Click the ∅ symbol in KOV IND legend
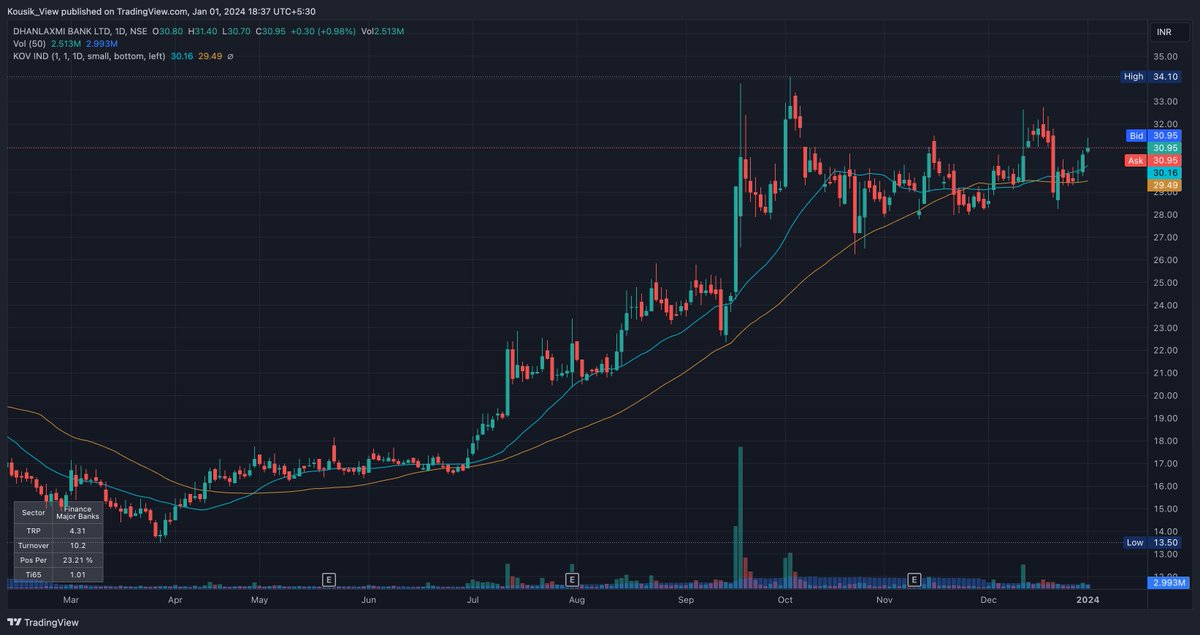Viewport: 1200px width, 635px height. pos(231,56)
